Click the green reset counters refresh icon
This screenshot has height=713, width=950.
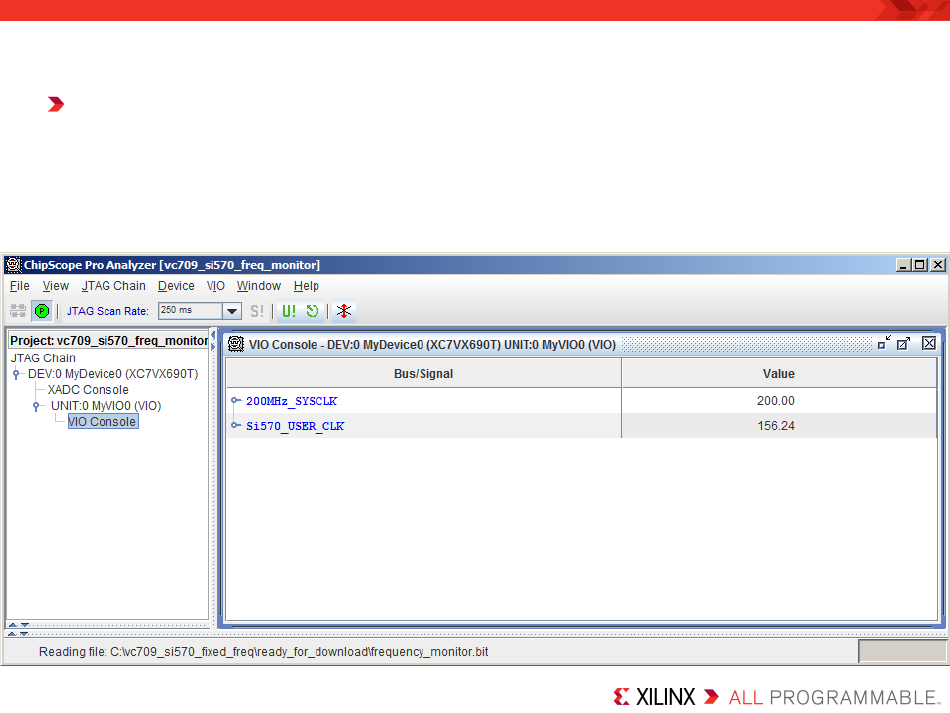(312, 311)
